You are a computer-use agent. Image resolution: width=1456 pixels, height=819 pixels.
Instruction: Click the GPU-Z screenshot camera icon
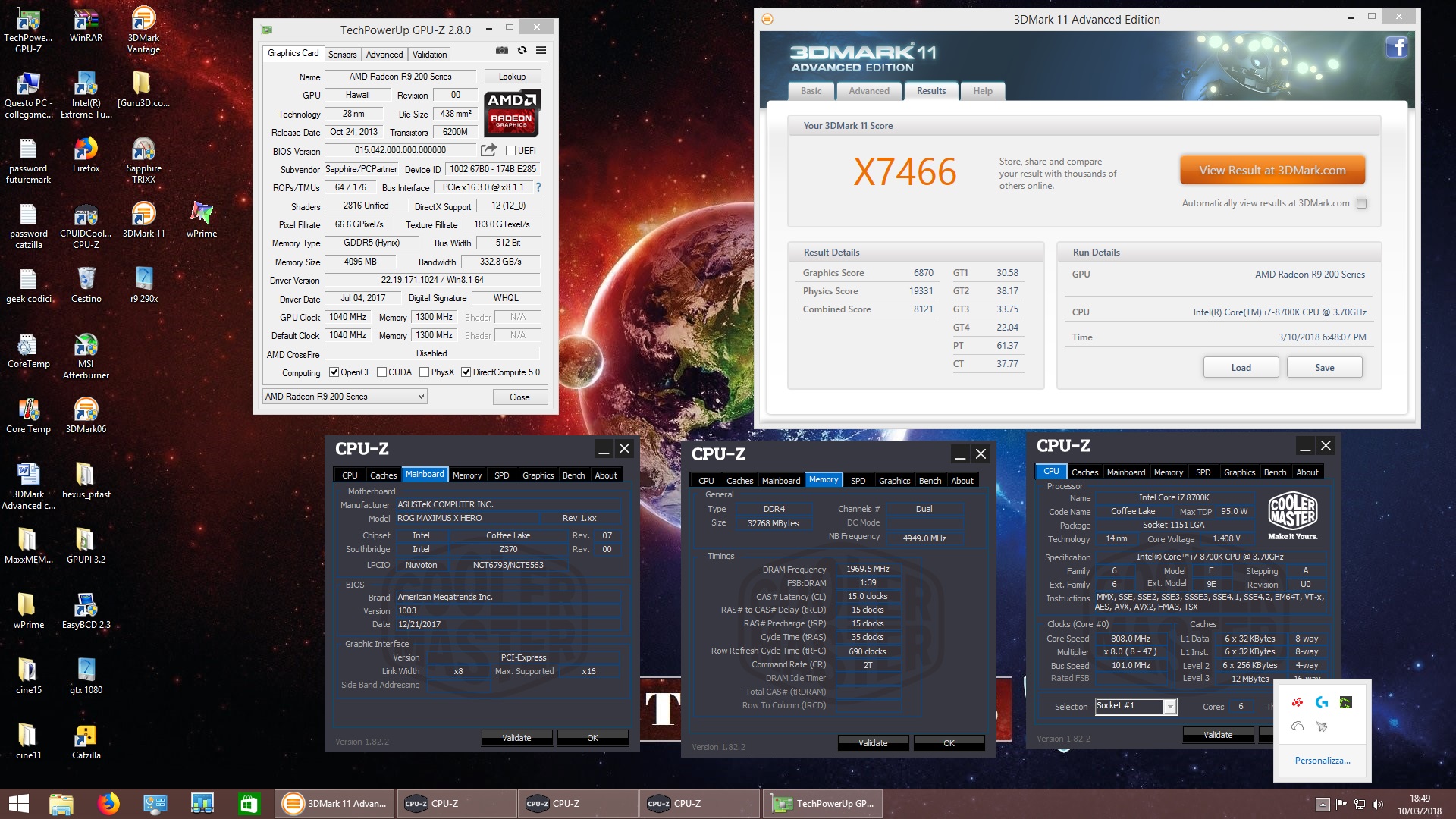click(502, 50)
